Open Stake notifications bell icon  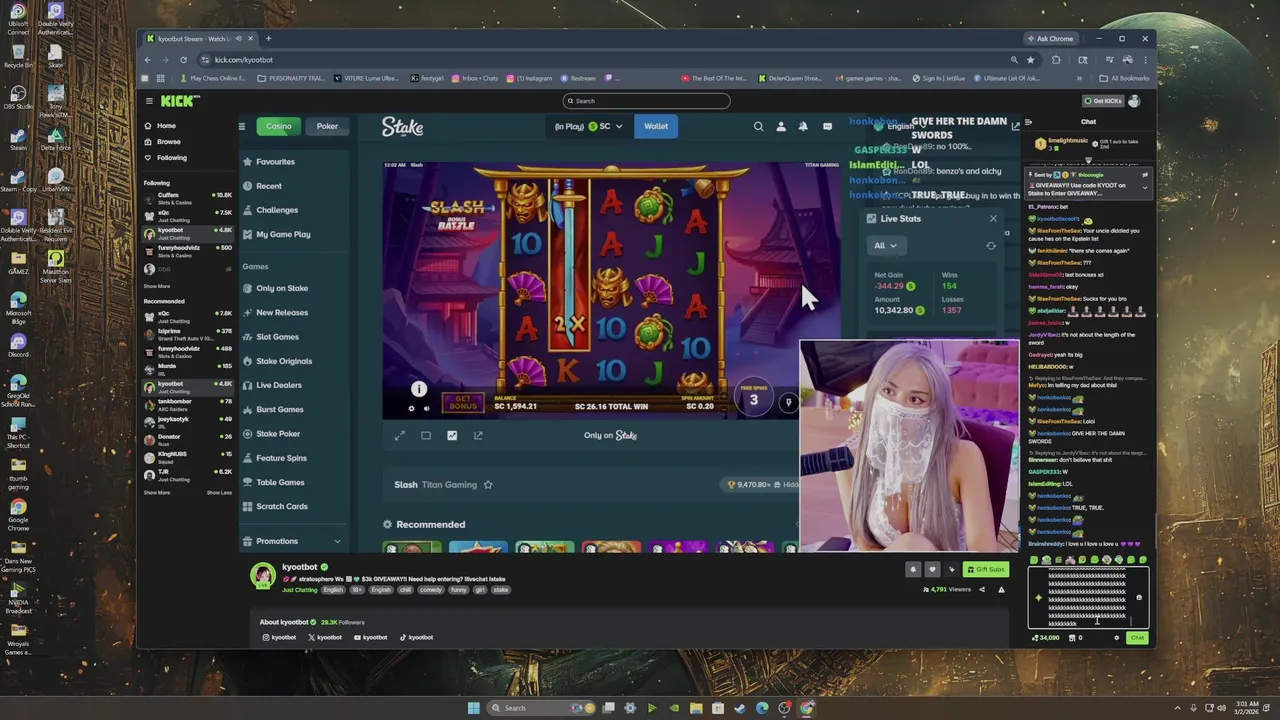click(x=803, y=126)
